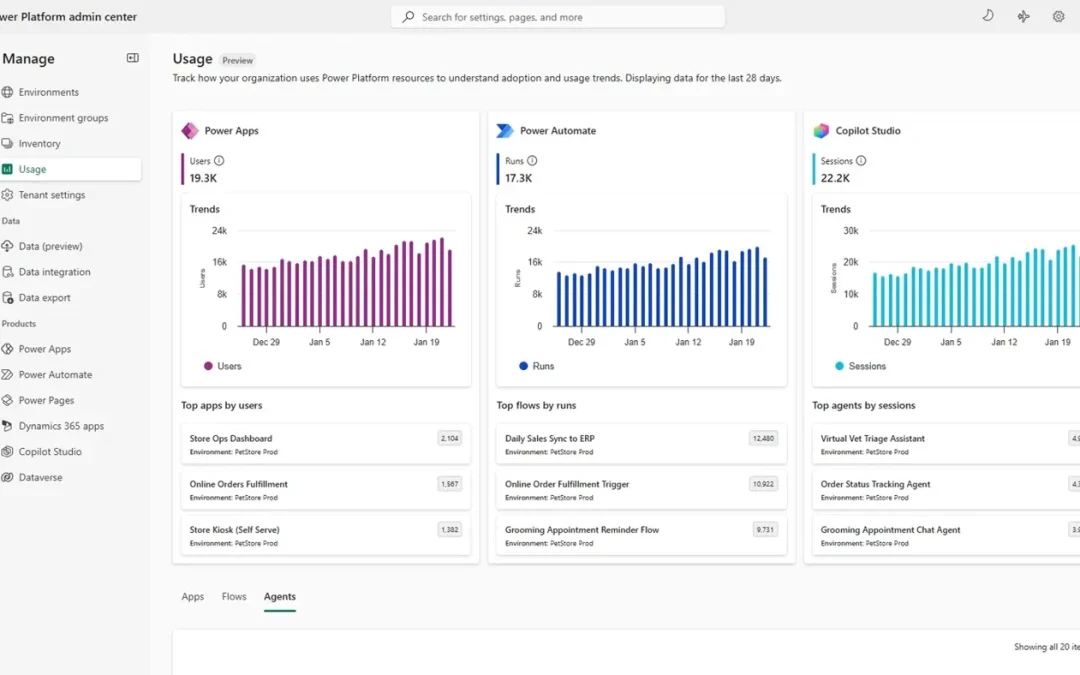This screenshot has width=1080, height=675.
Task: Click the Power Automate card logo
Action: [x=505, y=130]
